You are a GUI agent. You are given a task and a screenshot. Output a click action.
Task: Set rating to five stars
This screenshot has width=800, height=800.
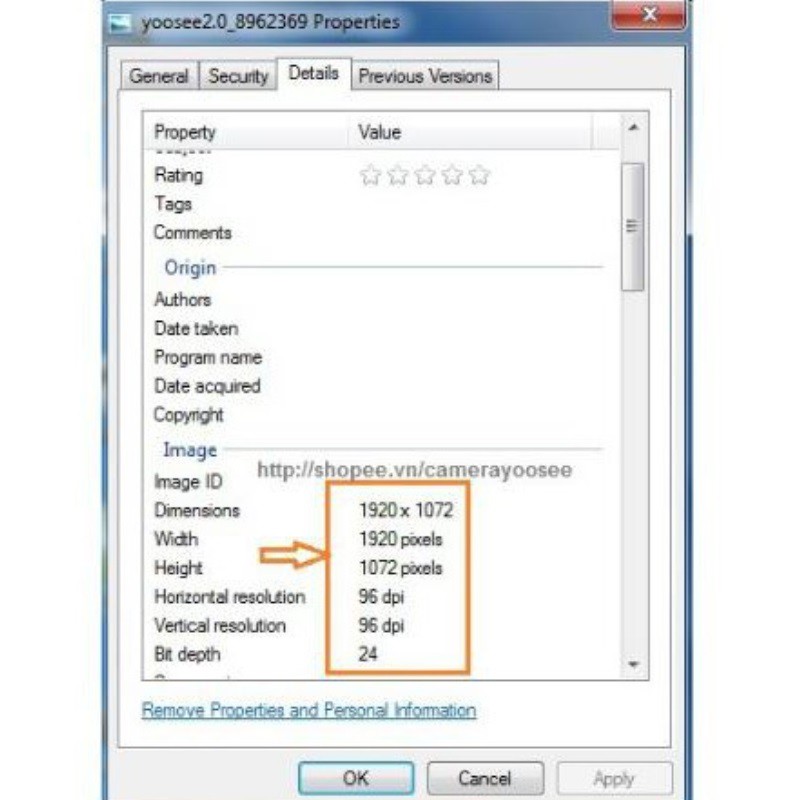coord(479,176)
